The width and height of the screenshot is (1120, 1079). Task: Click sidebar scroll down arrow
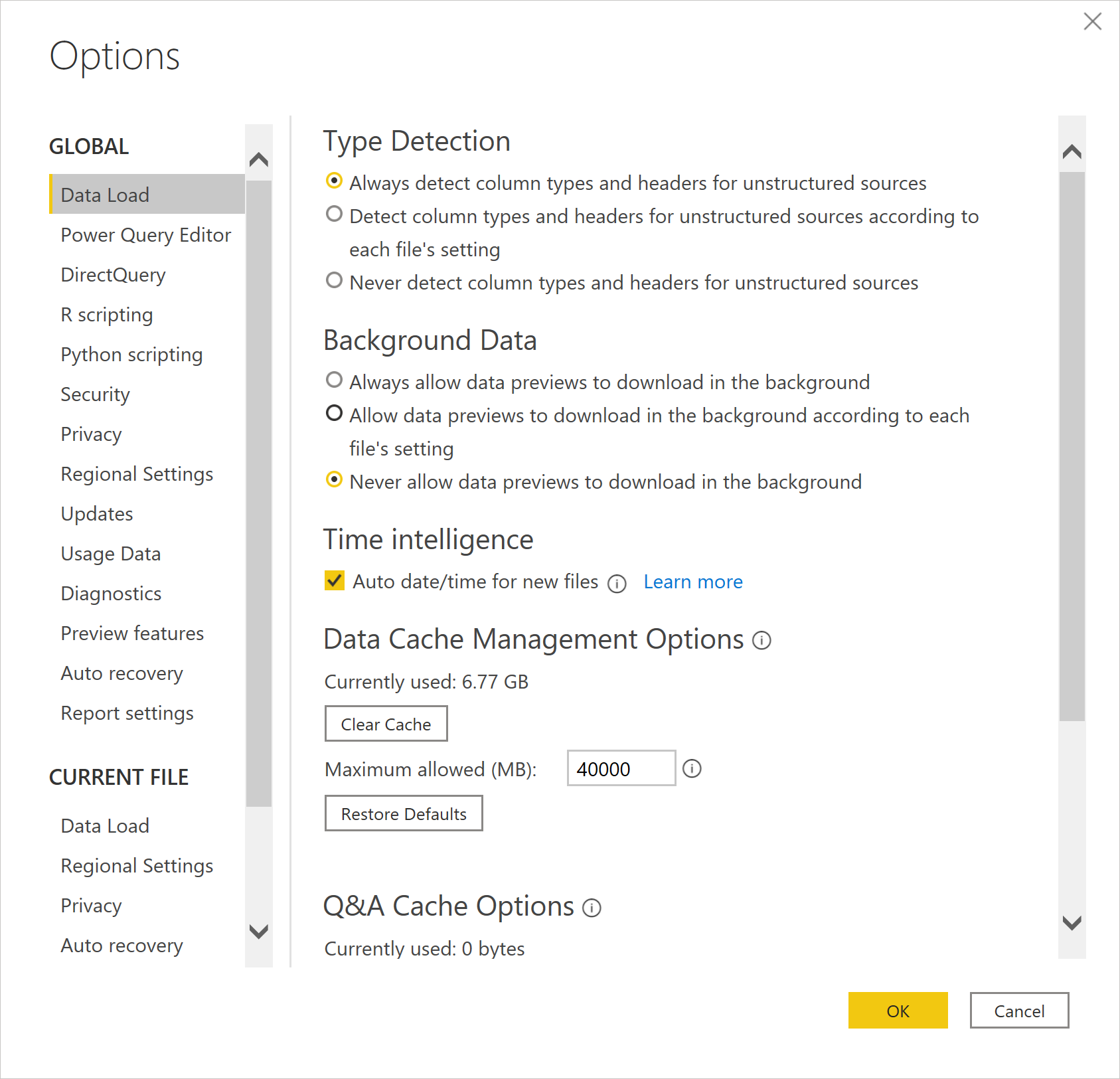click(x=258, y=931)
